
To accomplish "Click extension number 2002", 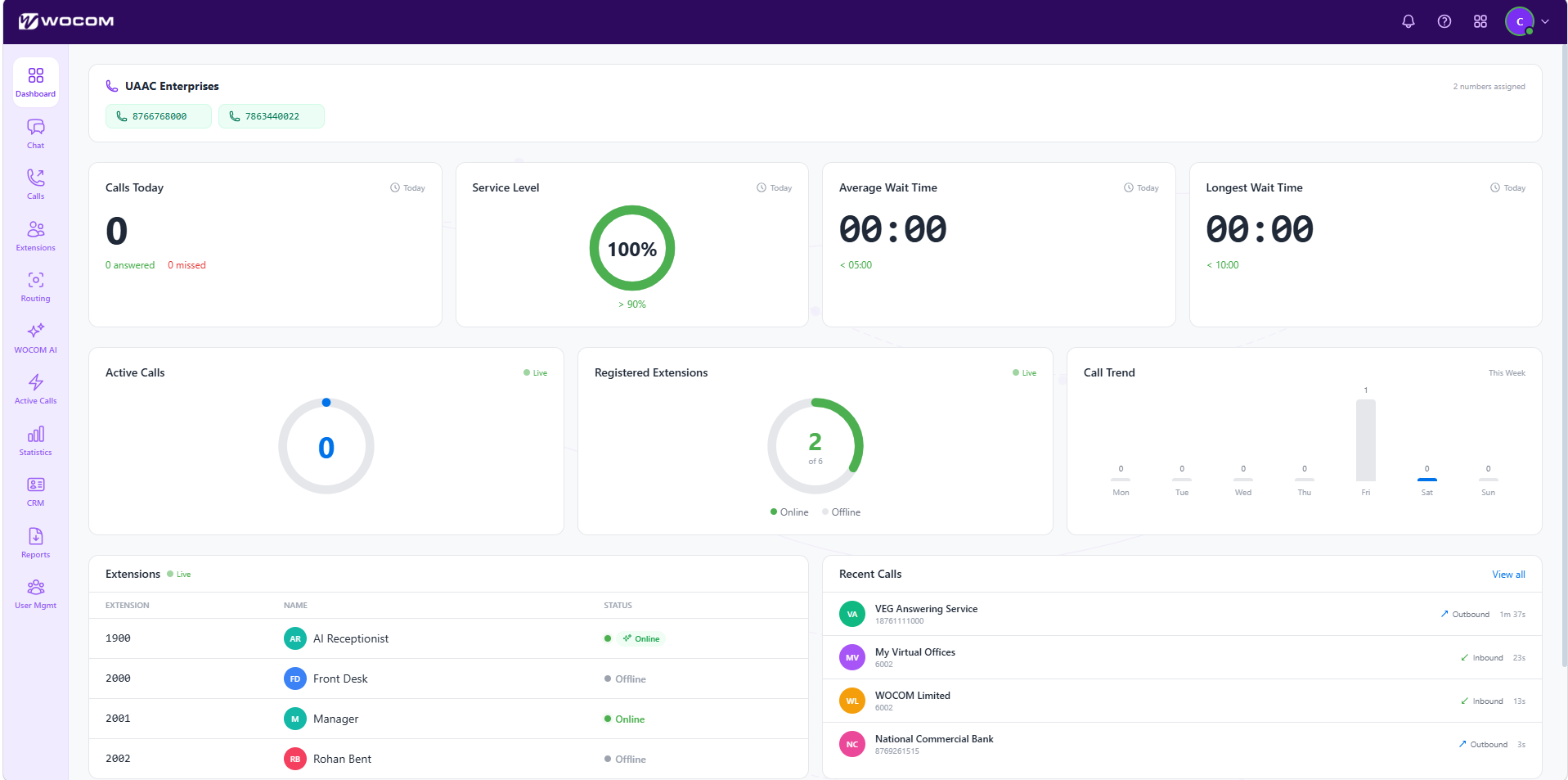I will [118, 759].
